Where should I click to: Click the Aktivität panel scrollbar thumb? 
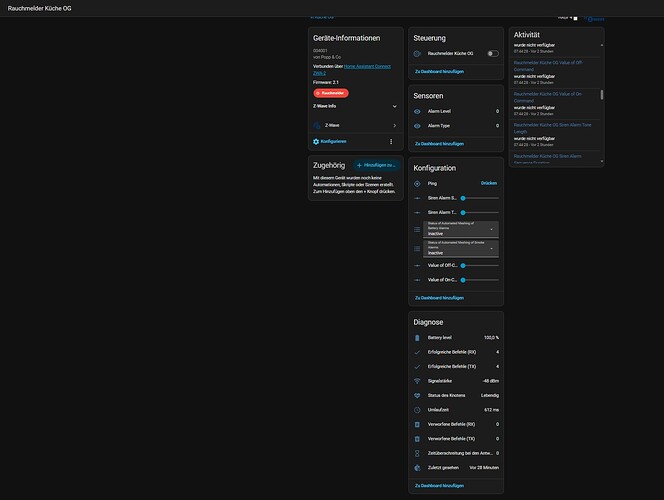pyautogui.click(x=602, y=95)
